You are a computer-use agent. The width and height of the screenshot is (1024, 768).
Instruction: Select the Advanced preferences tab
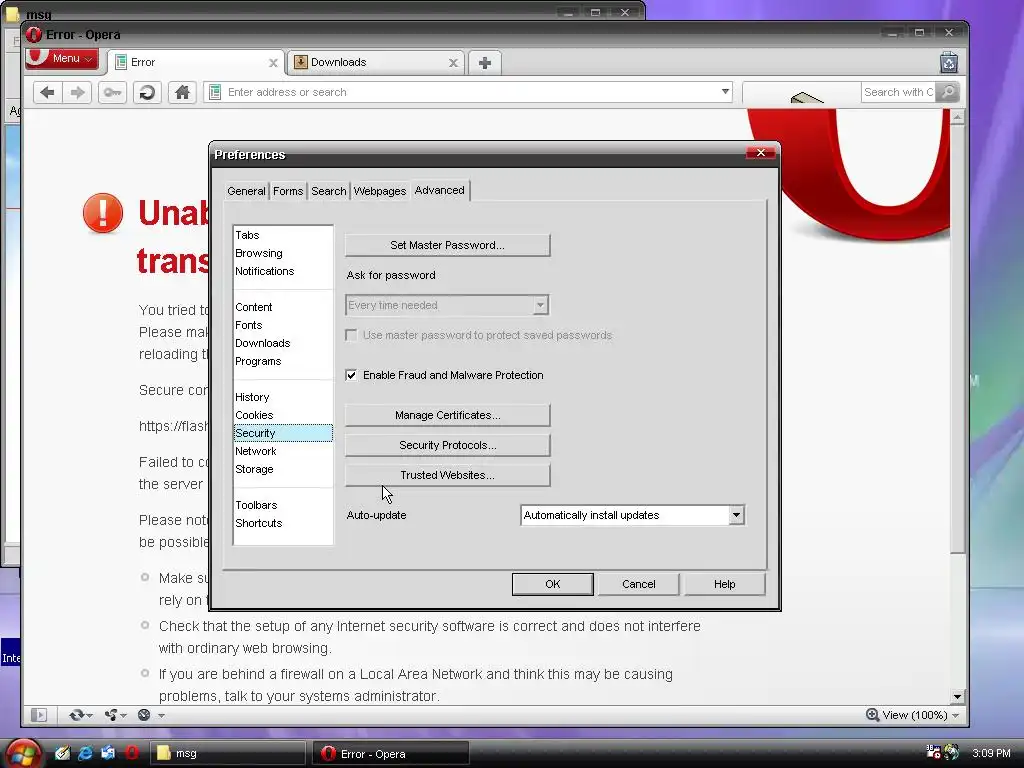(x=440, y=190)
